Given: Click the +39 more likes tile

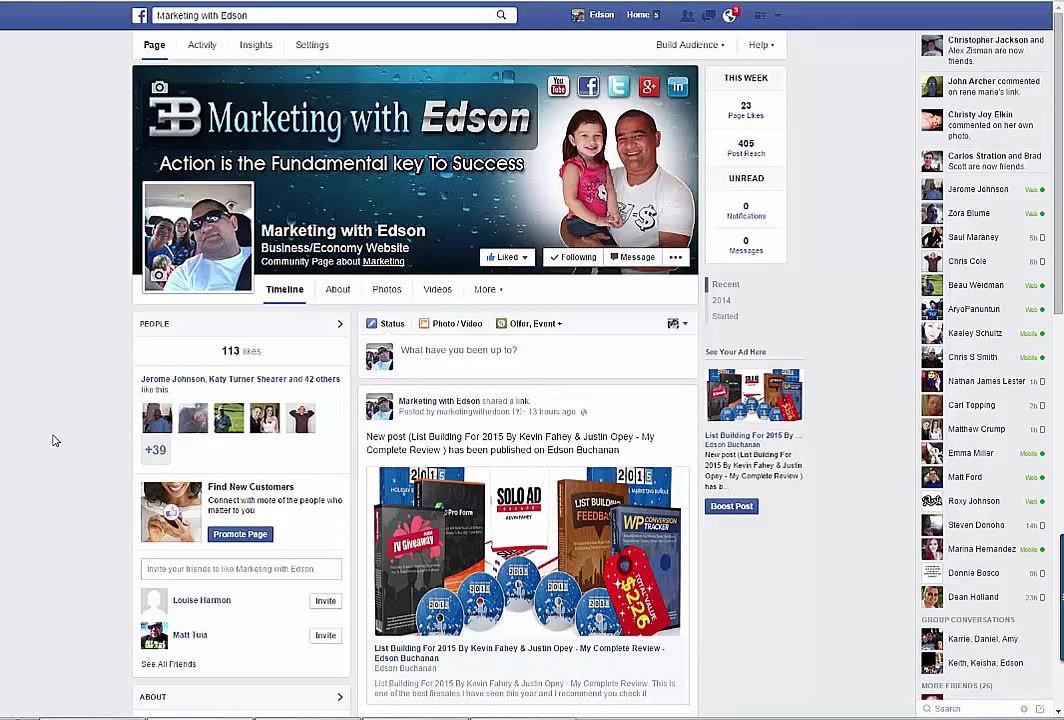Looking at the screenshot, I should click(155, 450).
